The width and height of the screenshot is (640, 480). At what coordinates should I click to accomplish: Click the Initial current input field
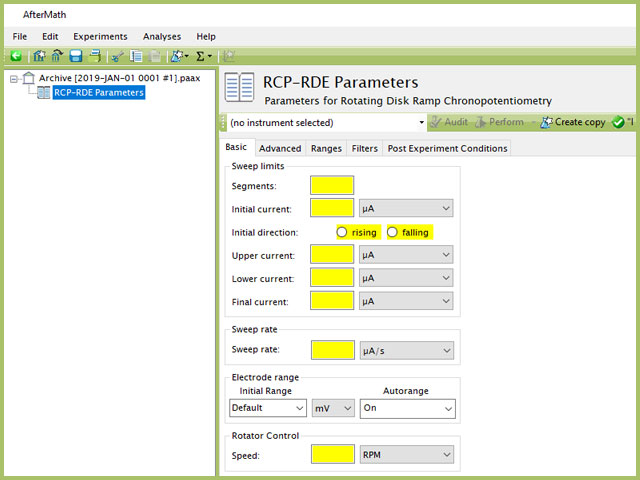click(332, 208)
